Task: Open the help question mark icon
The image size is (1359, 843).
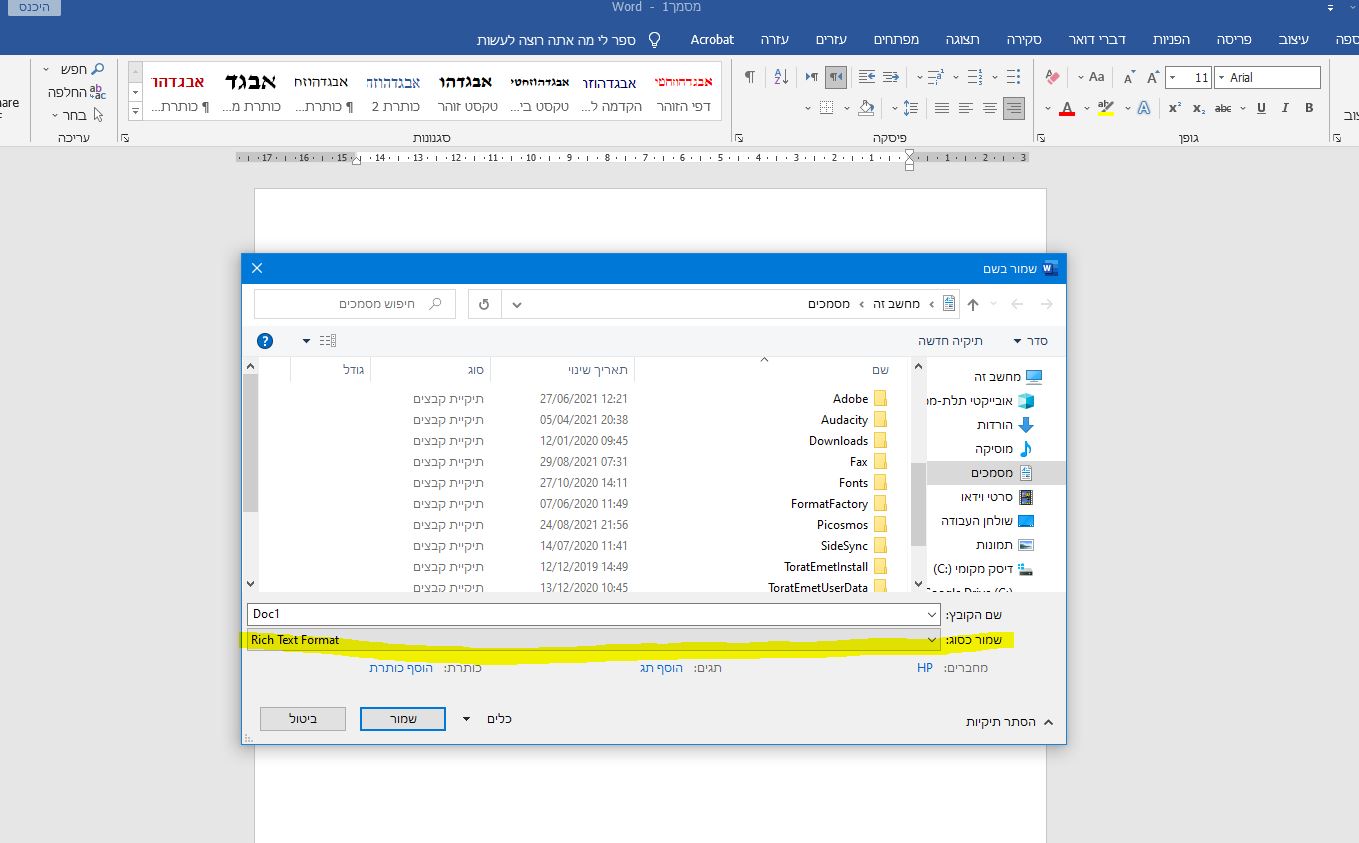Action: [x=265, y=341]
